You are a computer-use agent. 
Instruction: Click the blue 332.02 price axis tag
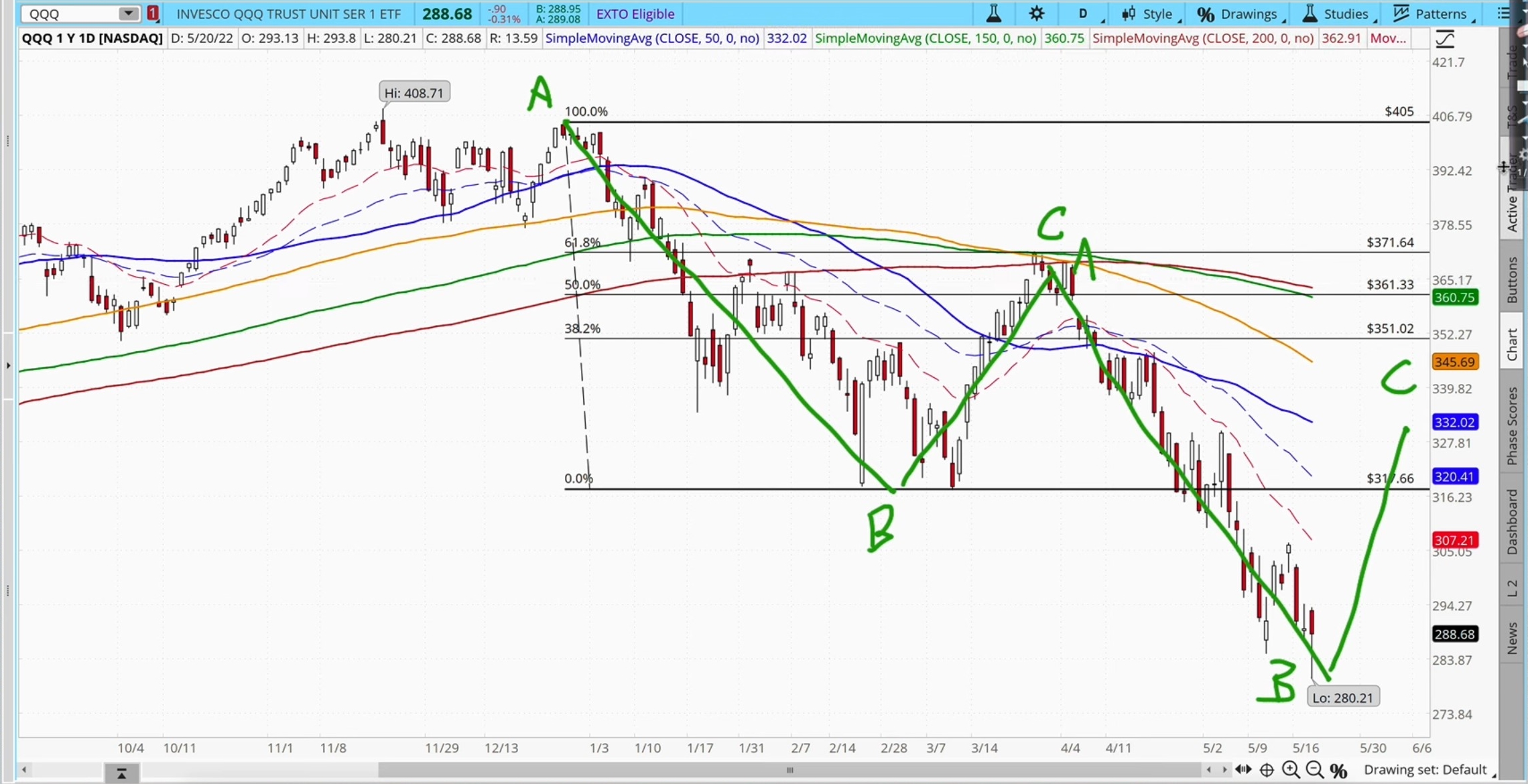pos(1455,422)
